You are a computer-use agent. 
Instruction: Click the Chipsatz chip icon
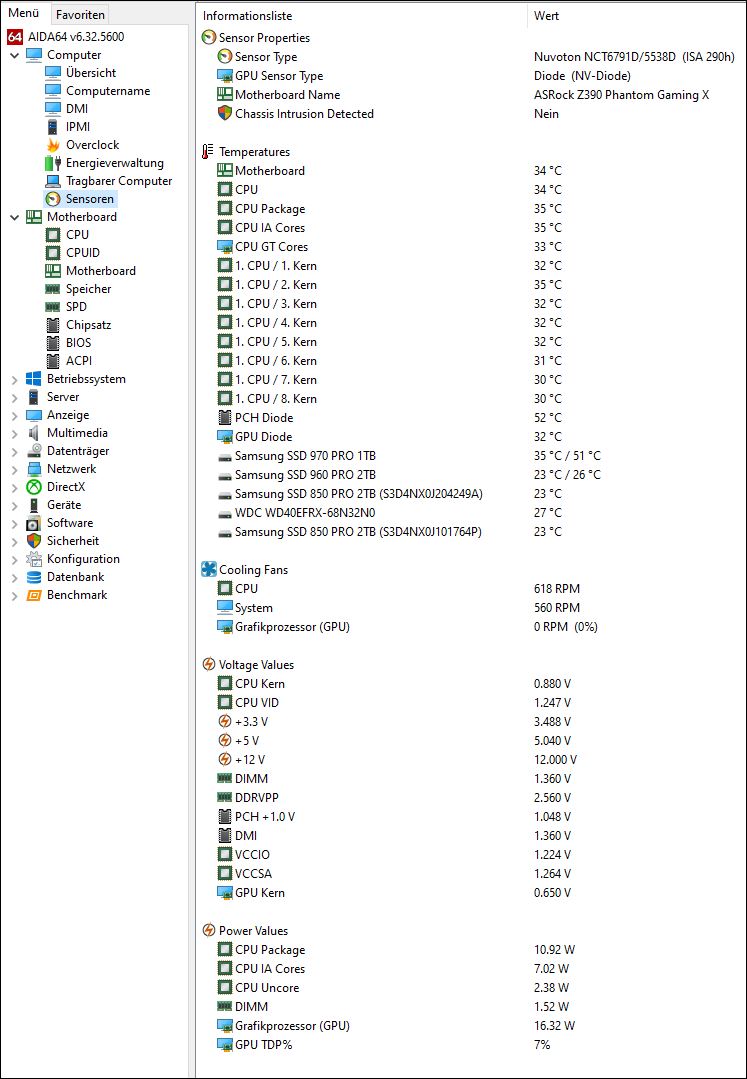coord(53,325)
